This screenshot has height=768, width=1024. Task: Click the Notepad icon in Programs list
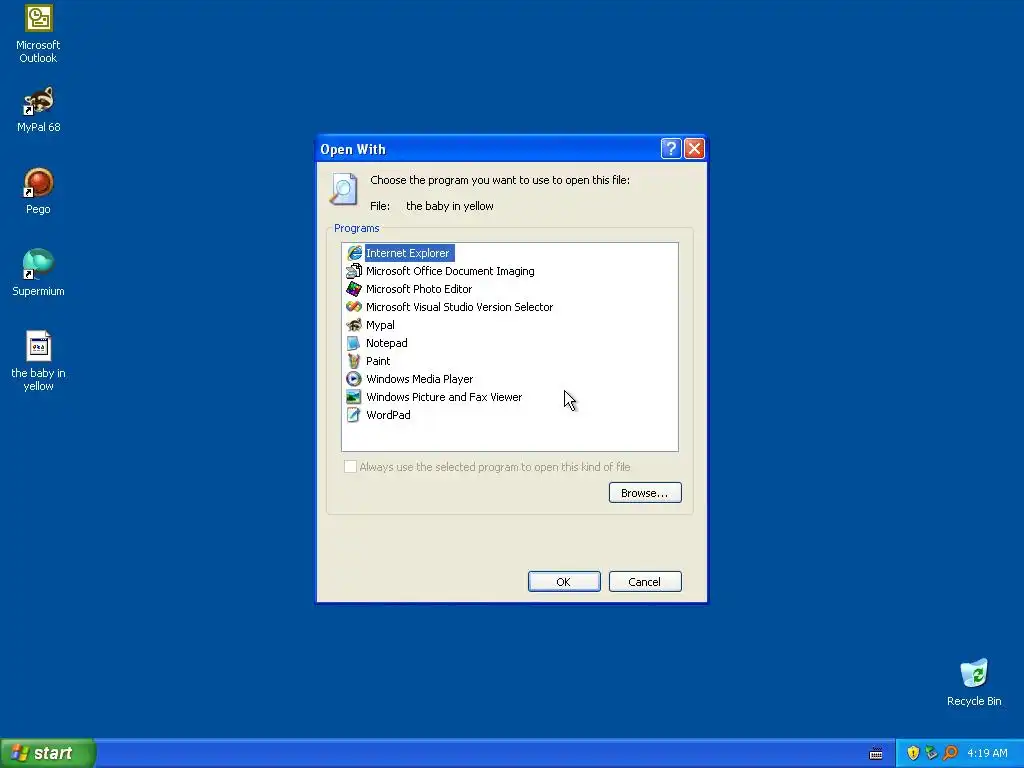click(354, 343)
